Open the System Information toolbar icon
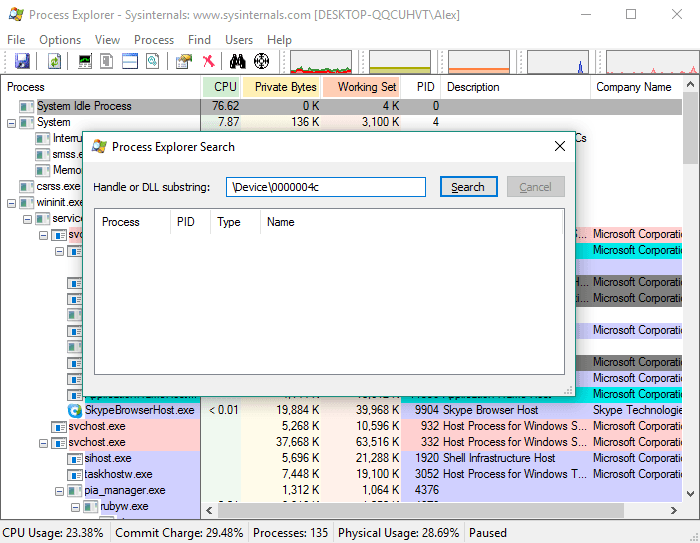The image size is (700, 543). click(85, 61)
